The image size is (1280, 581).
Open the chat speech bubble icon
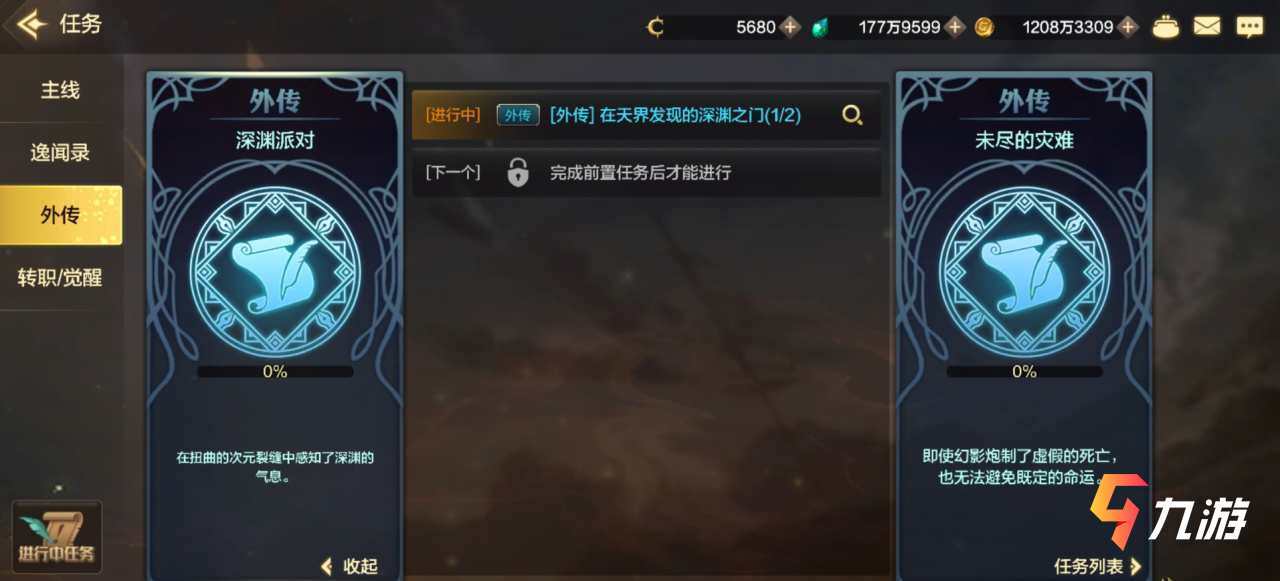[1249, 27]
